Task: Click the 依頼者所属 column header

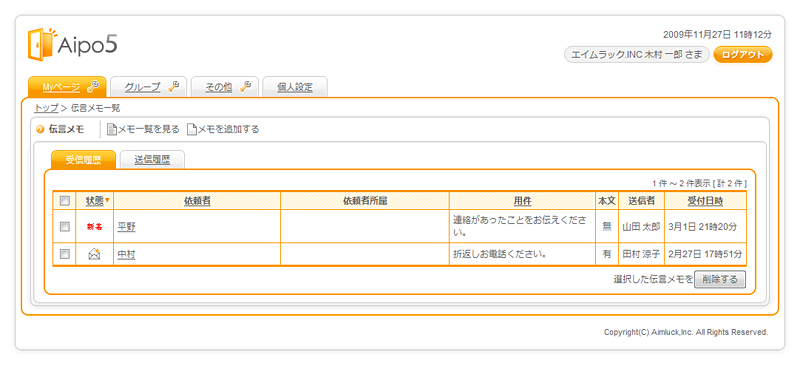Action: pyautogui.click(x=365, y=201)
